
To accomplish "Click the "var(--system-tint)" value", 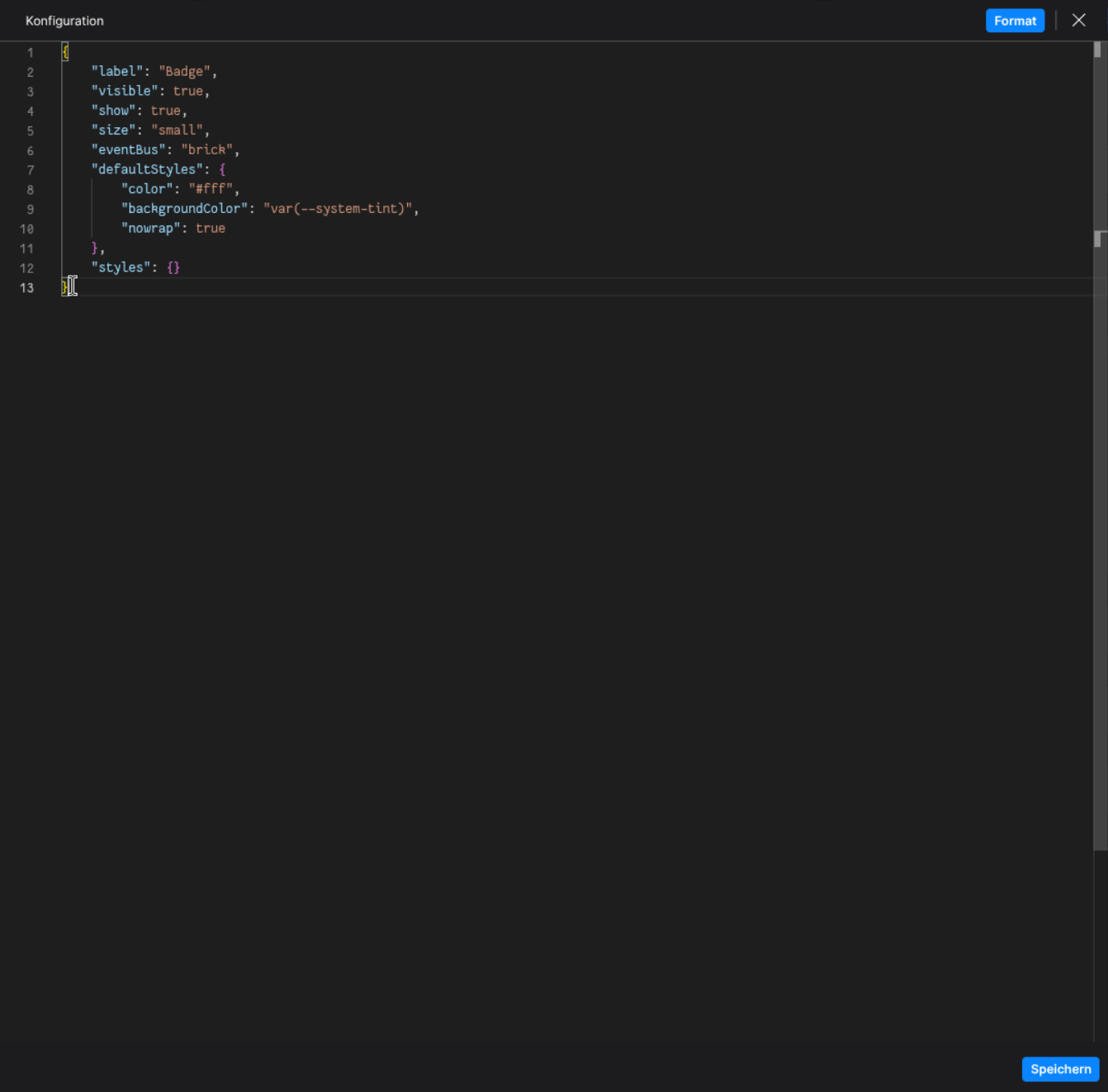I will pyautogui.click(x=338, y=209).
